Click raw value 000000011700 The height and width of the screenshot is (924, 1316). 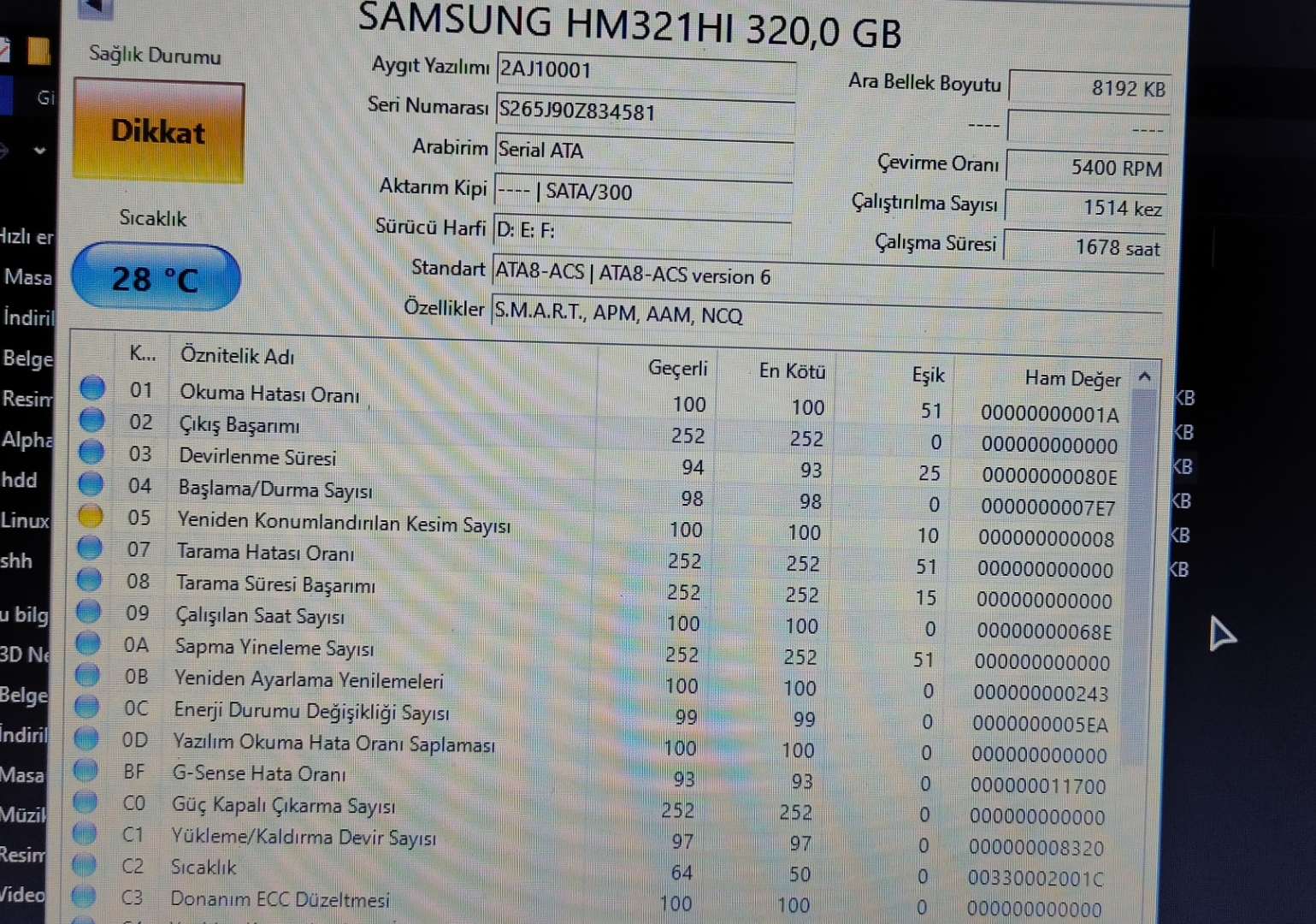(1038, 785)
